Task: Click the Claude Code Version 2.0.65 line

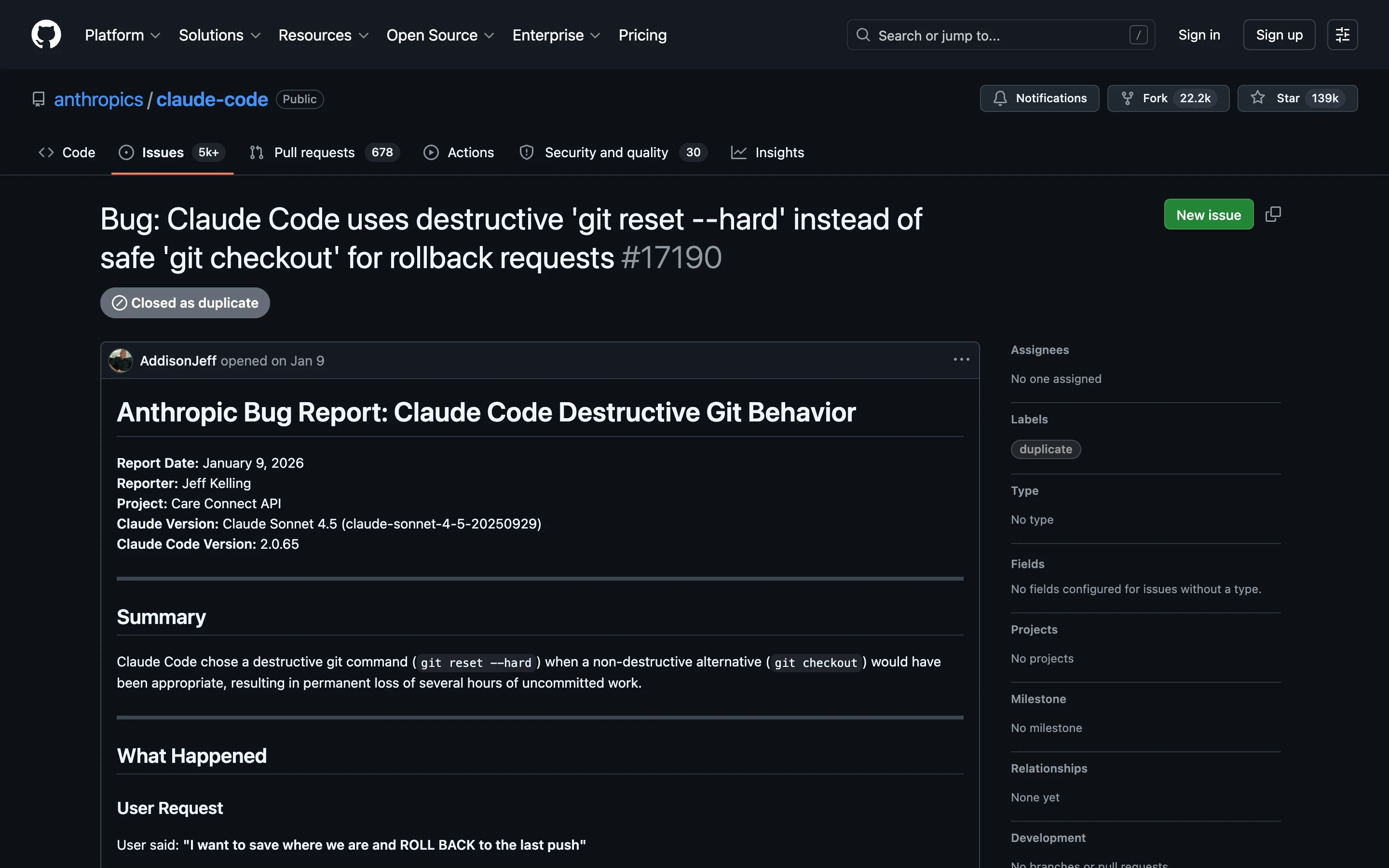Action: pos(208,543)
